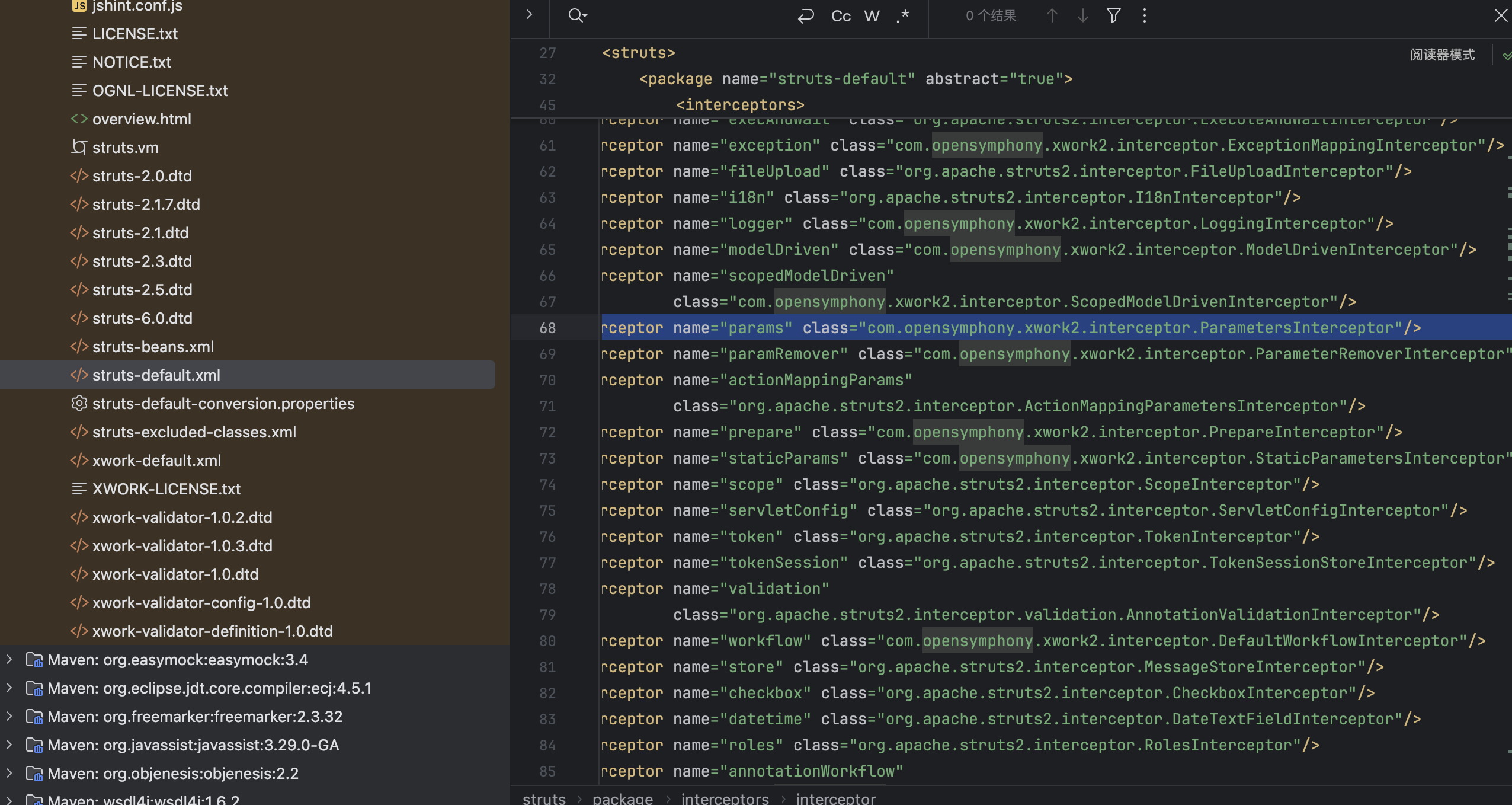Expand Maven org.freemarker:freemarker:2.3.32 node
Viewport: 1512px width, 805px height.
(x=9, y=716)
